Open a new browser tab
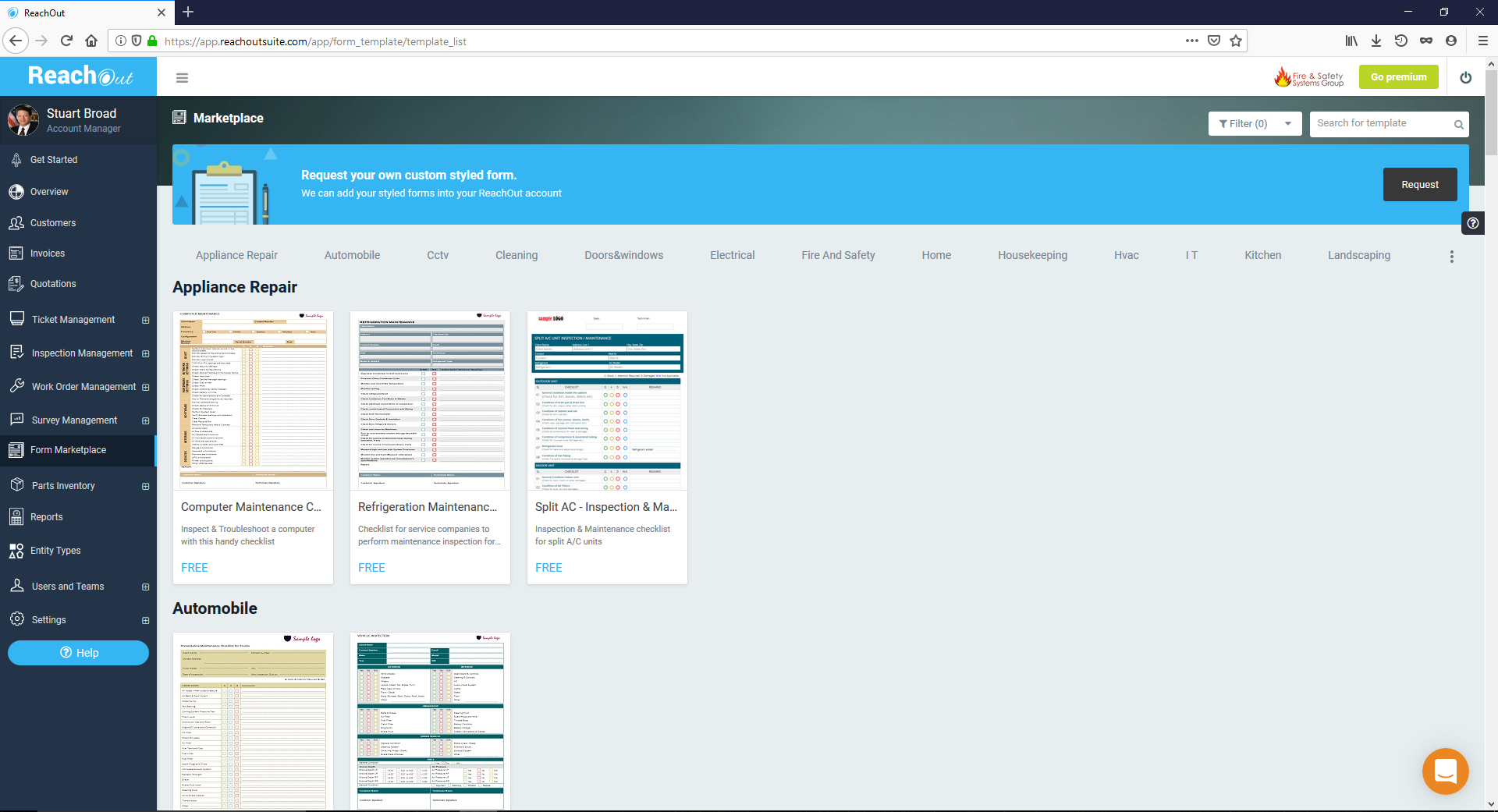 (188, 12)
